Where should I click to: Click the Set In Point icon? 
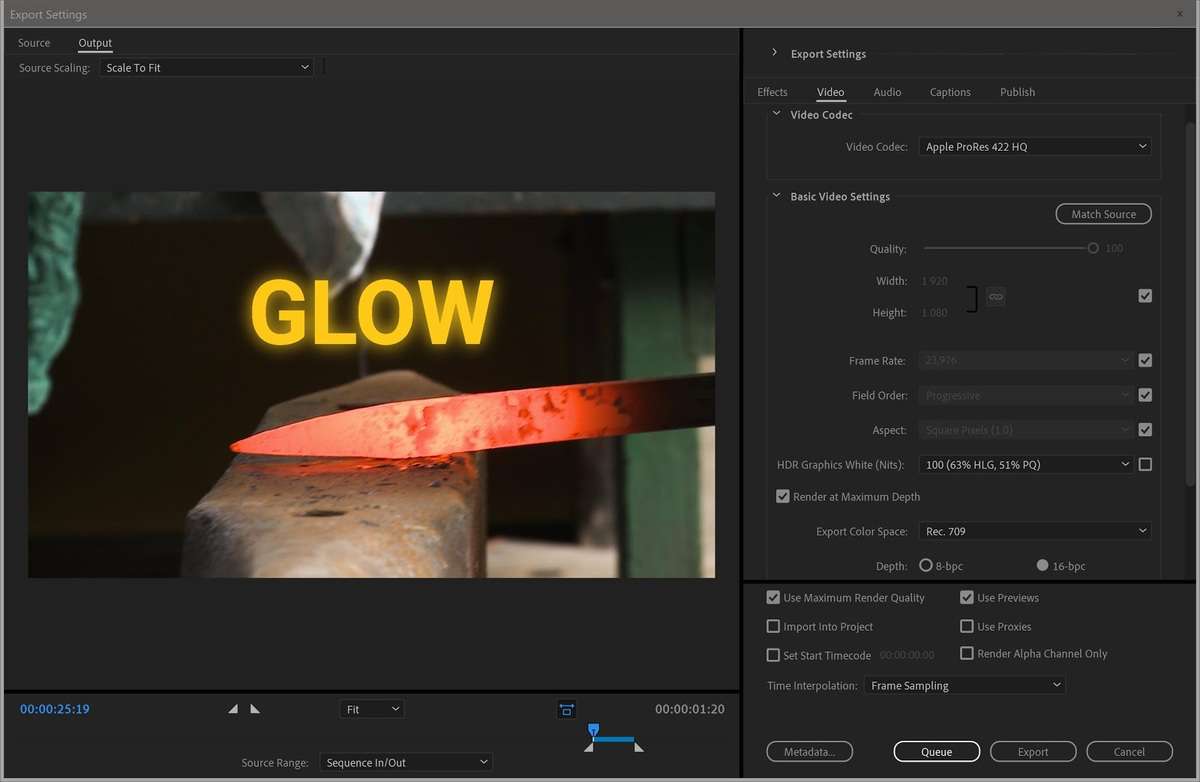[232, 708]
